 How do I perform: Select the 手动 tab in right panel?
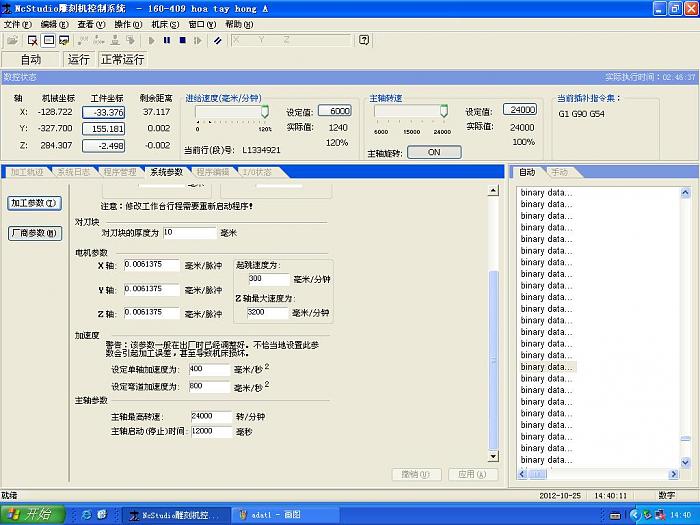[x=559, y=172]
